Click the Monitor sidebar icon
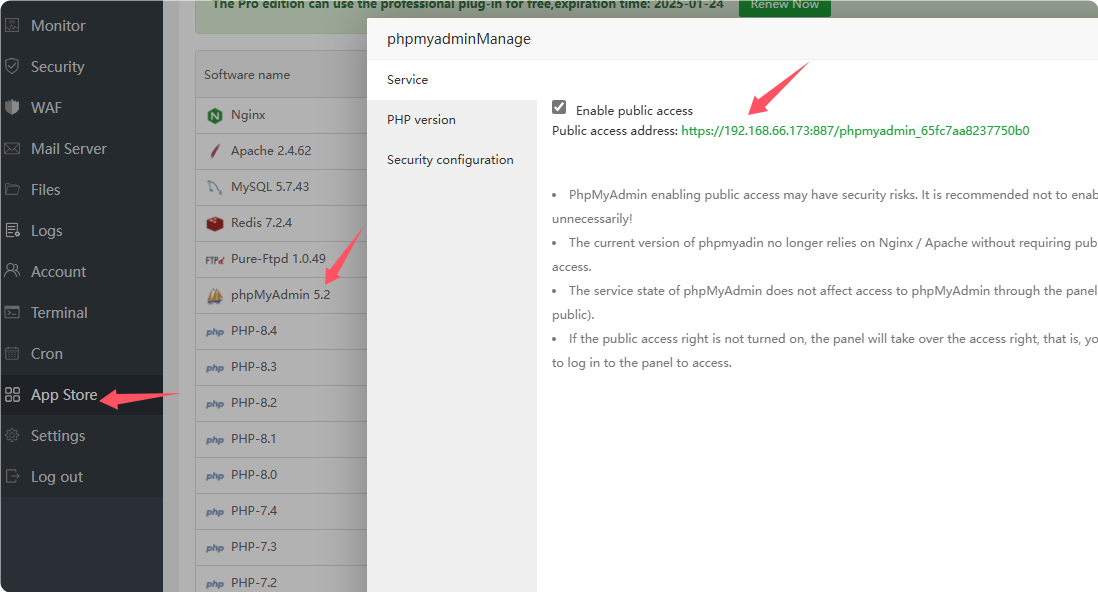Image resolution: width=1098 pixels, height=592 pixels. pyautogui.click(x=12, y=25)
